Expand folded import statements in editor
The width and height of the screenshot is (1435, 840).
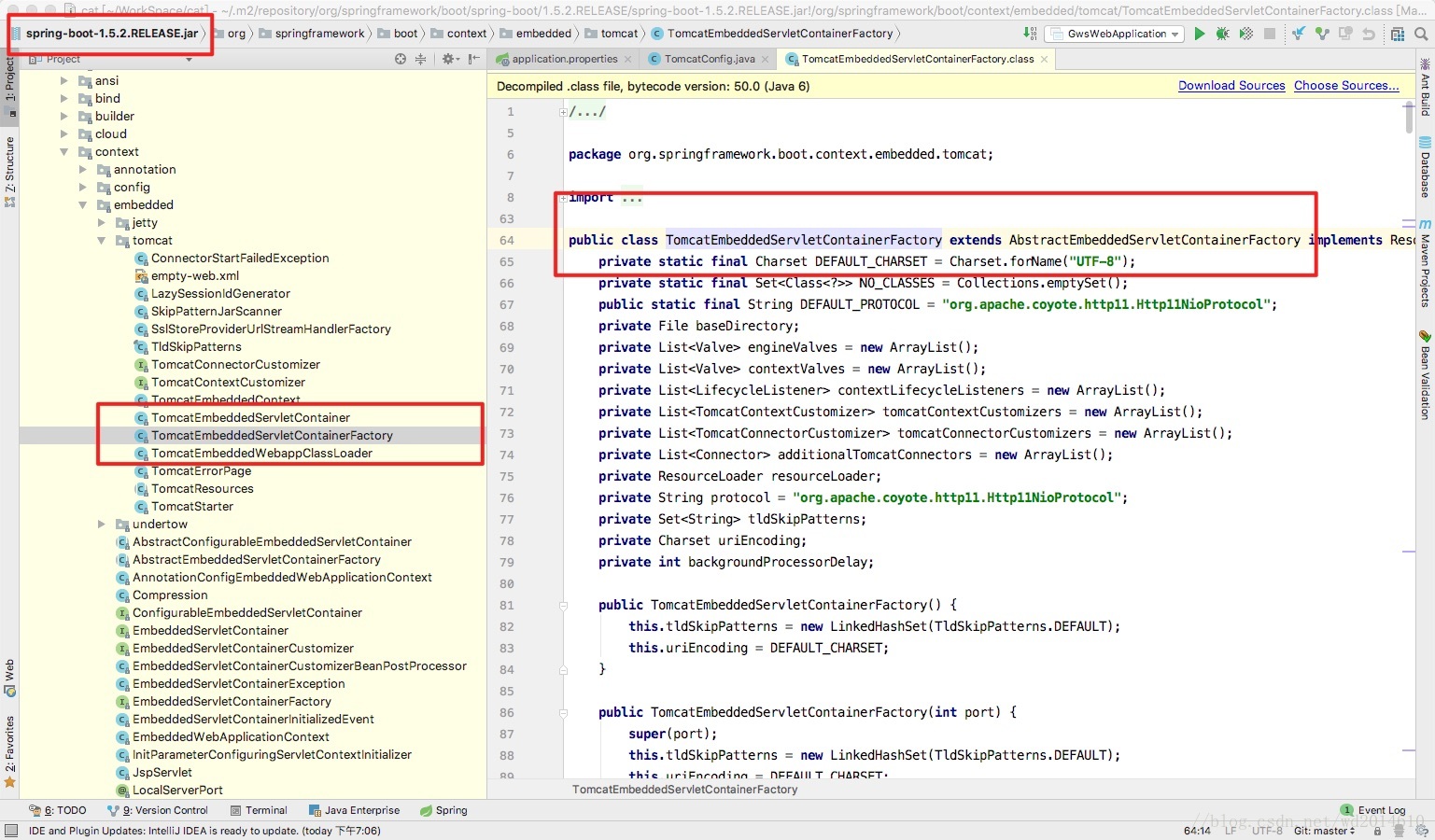563,198
